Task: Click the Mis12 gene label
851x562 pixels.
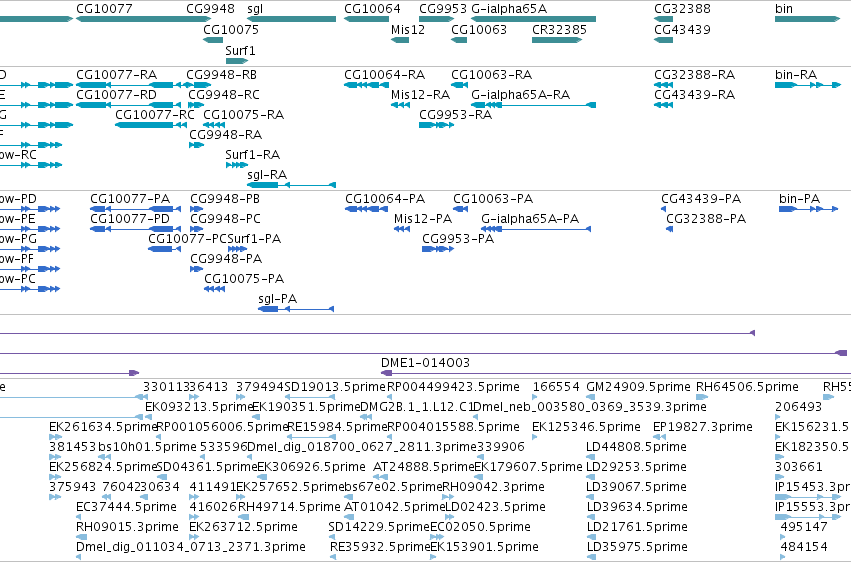Action: [x=408, y=29]
